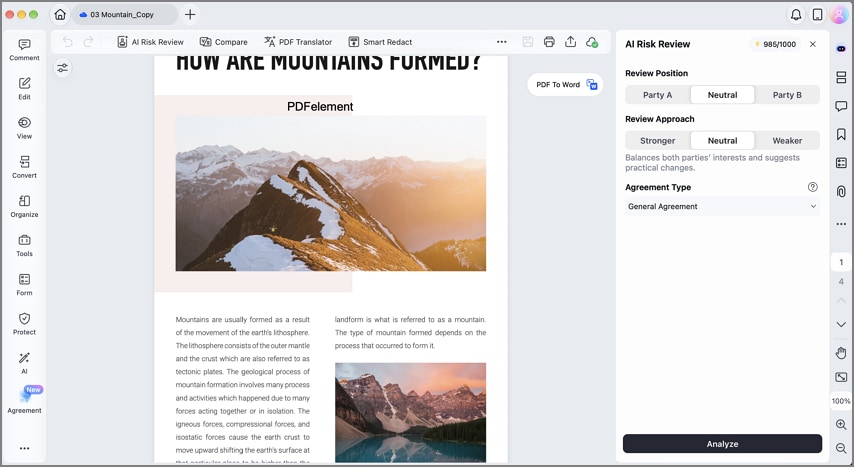Go to the Home screen icon
The width and height of the screenshot is (854, 467).
coord(60,15)
